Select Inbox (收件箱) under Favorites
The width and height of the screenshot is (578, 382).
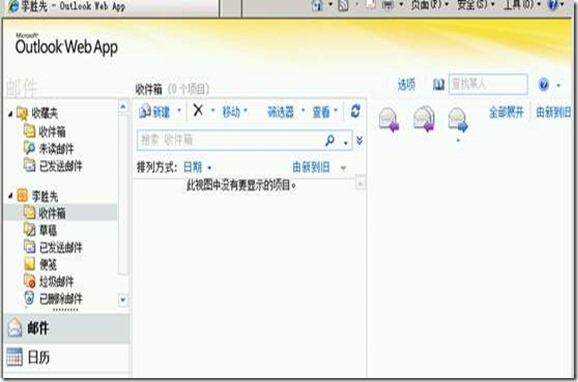click(x=52, y=131)
